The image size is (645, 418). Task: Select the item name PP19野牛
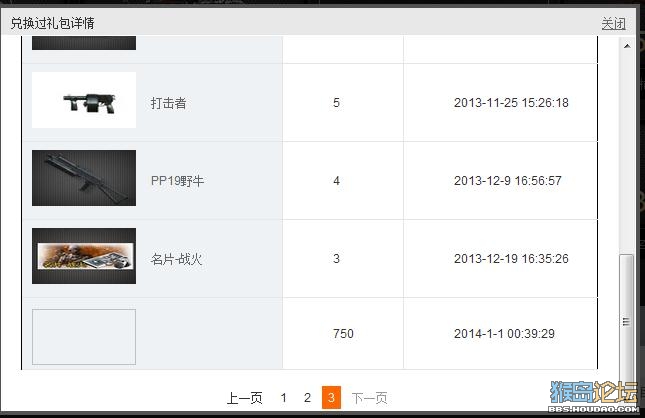(x=177, y=181)
